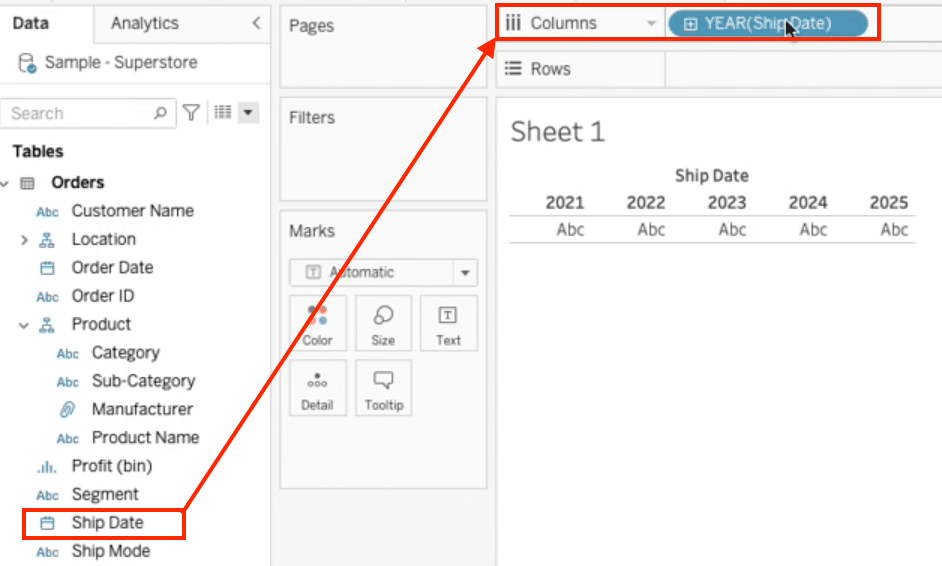Image resolution: width=942 pixels, height=566 pixels.
Task: Select the 2025 year header
Action: pyautogui.click(x=889, y=202)
